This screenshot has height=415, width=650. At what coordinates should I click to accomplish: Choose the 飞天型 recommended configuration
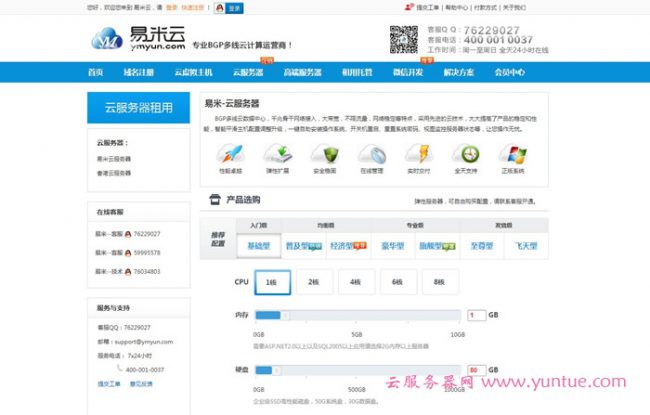click(x=526, y=245)
